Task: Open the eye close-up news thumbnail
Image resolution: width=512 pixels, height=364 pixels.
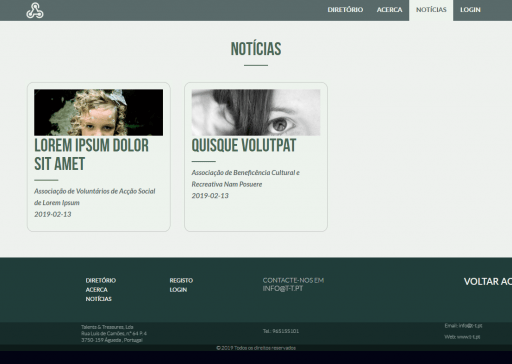Action: 256,112
